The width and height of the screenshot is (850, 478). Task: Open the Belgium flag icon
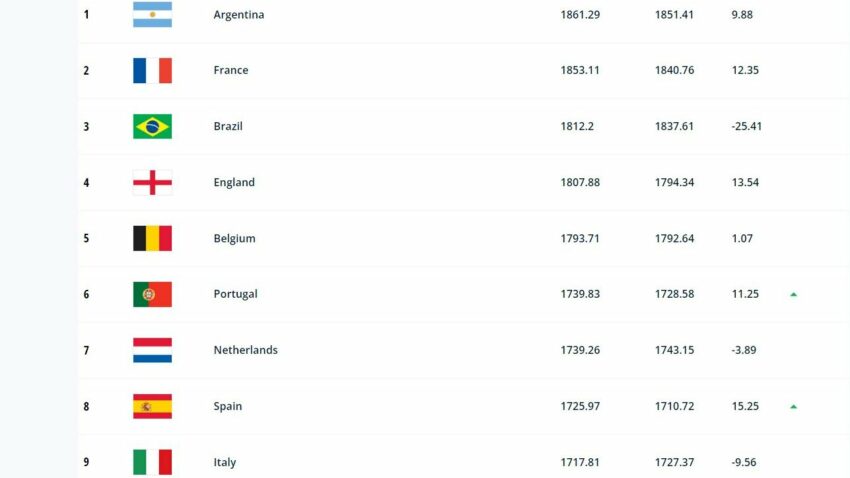pos(152,238)
